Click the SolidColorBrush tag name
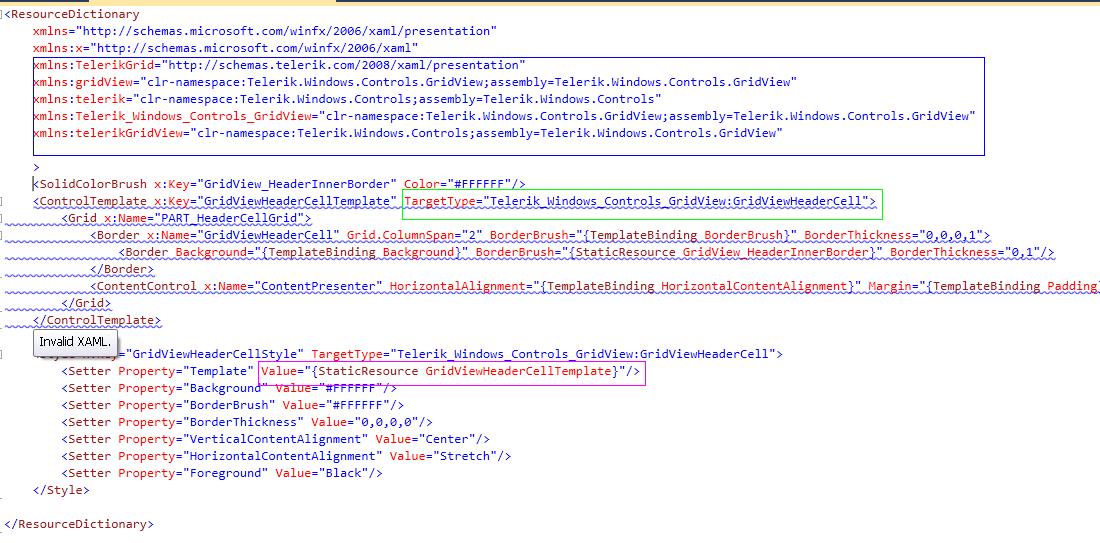The width and height of the screenshot is (1100, 543). [x=95, y=184]
